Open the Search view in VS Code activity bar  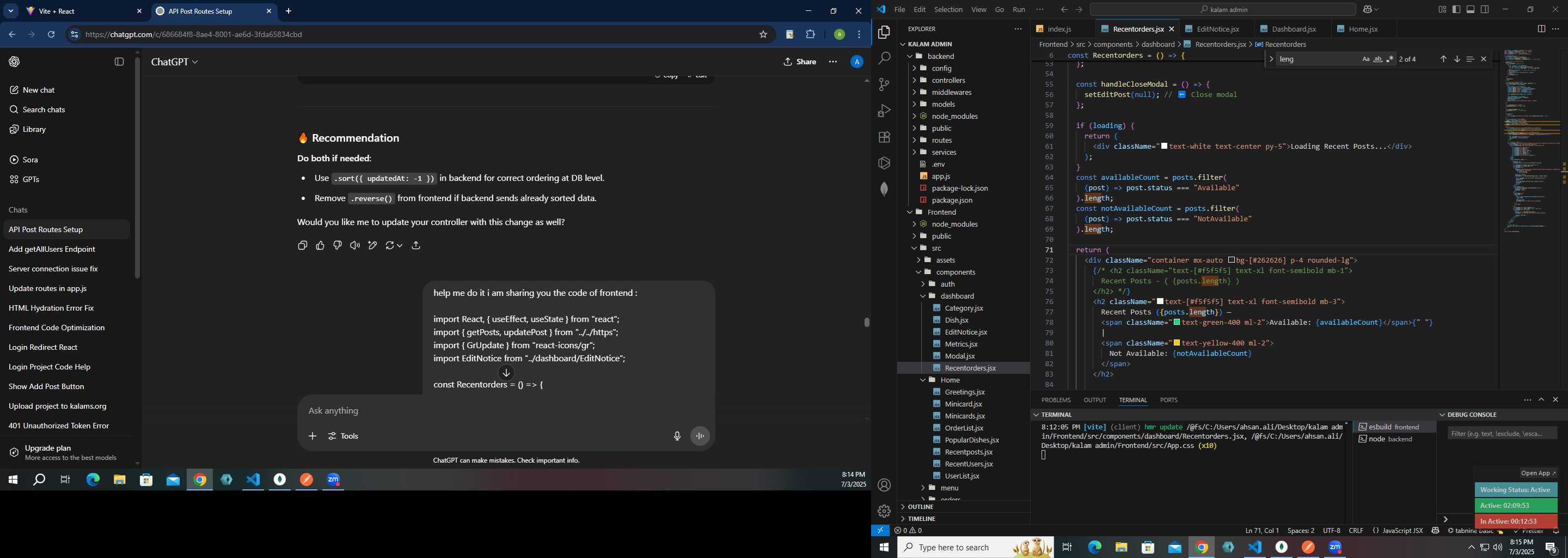(884, 58)
